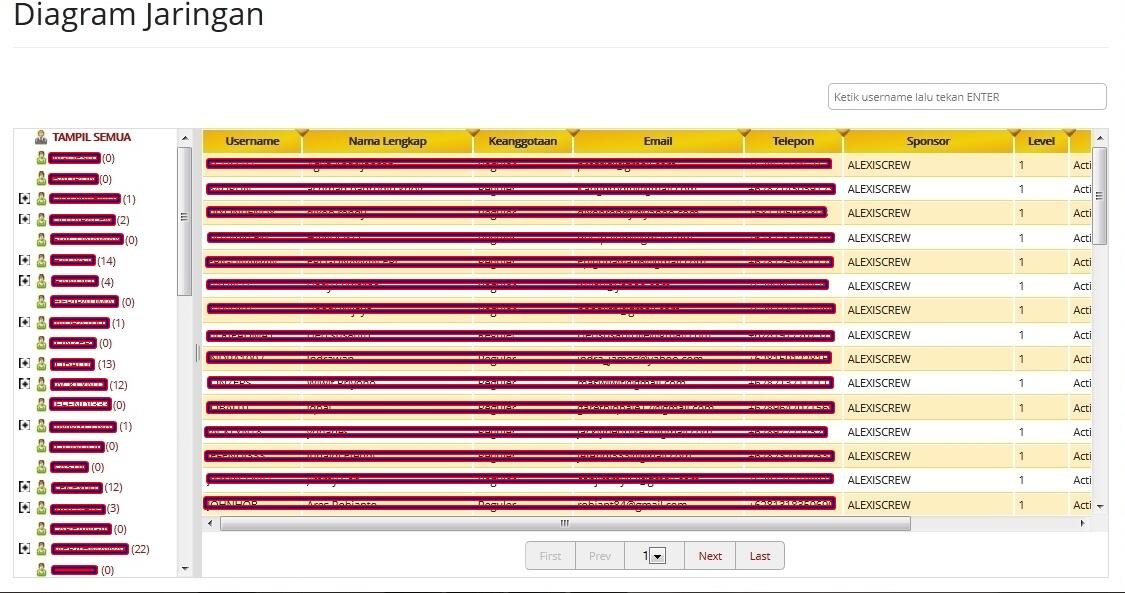
Task: Open the page number dropdown
Action: (657, 556)
